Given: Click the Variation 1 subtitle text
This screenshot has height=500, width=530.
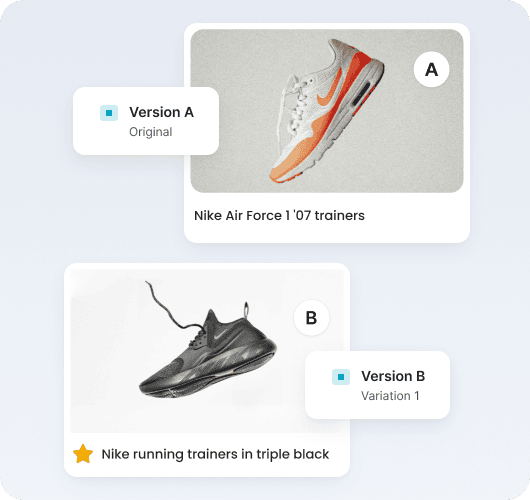Looking at the screenshot, I should click(390, 396).
